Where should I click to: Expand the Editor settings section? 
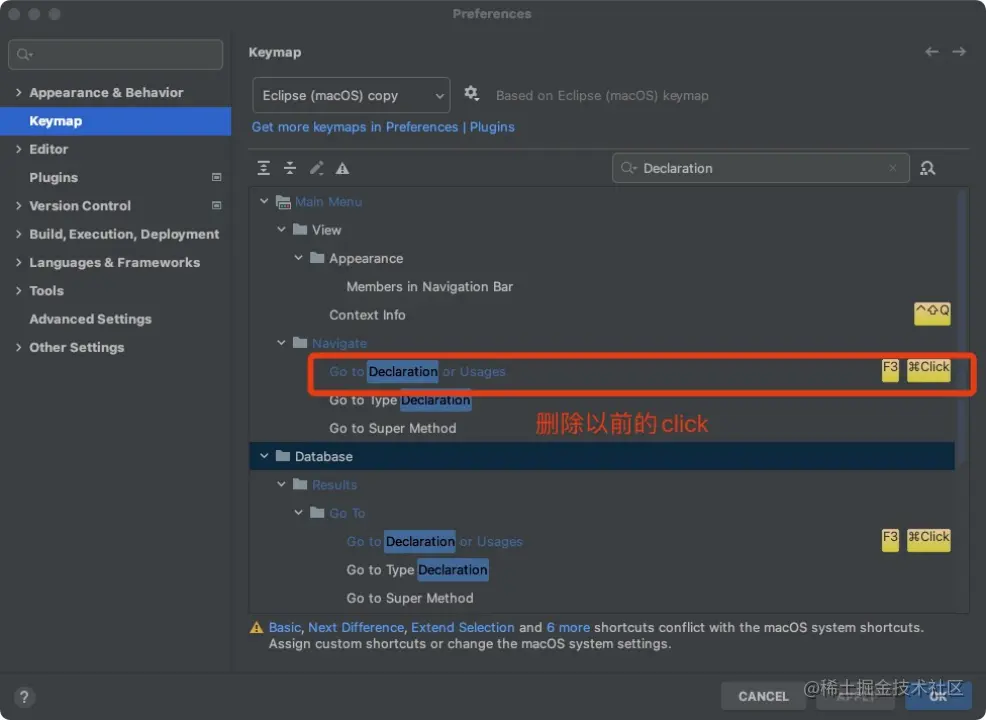18,149
